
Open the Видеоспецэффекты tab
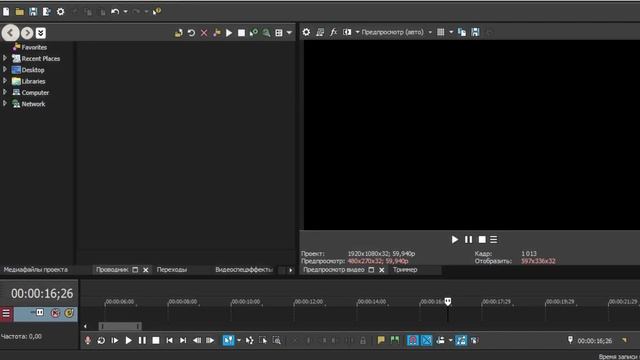coord(244,270)
